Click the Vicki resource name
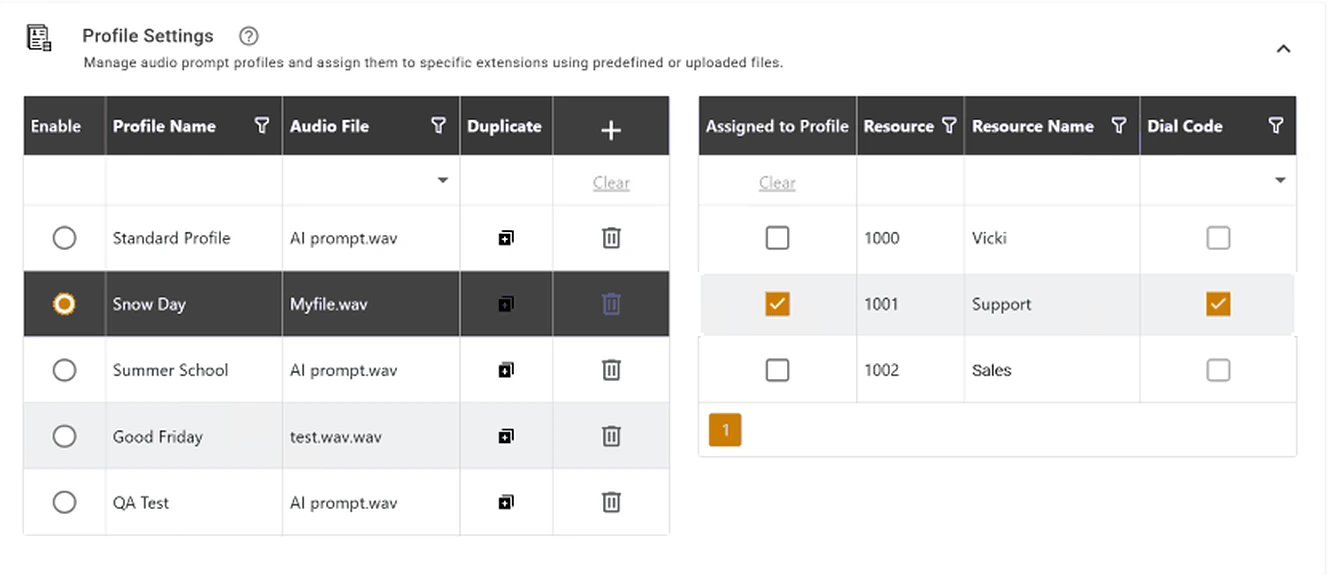 click(x=989, y=238)
